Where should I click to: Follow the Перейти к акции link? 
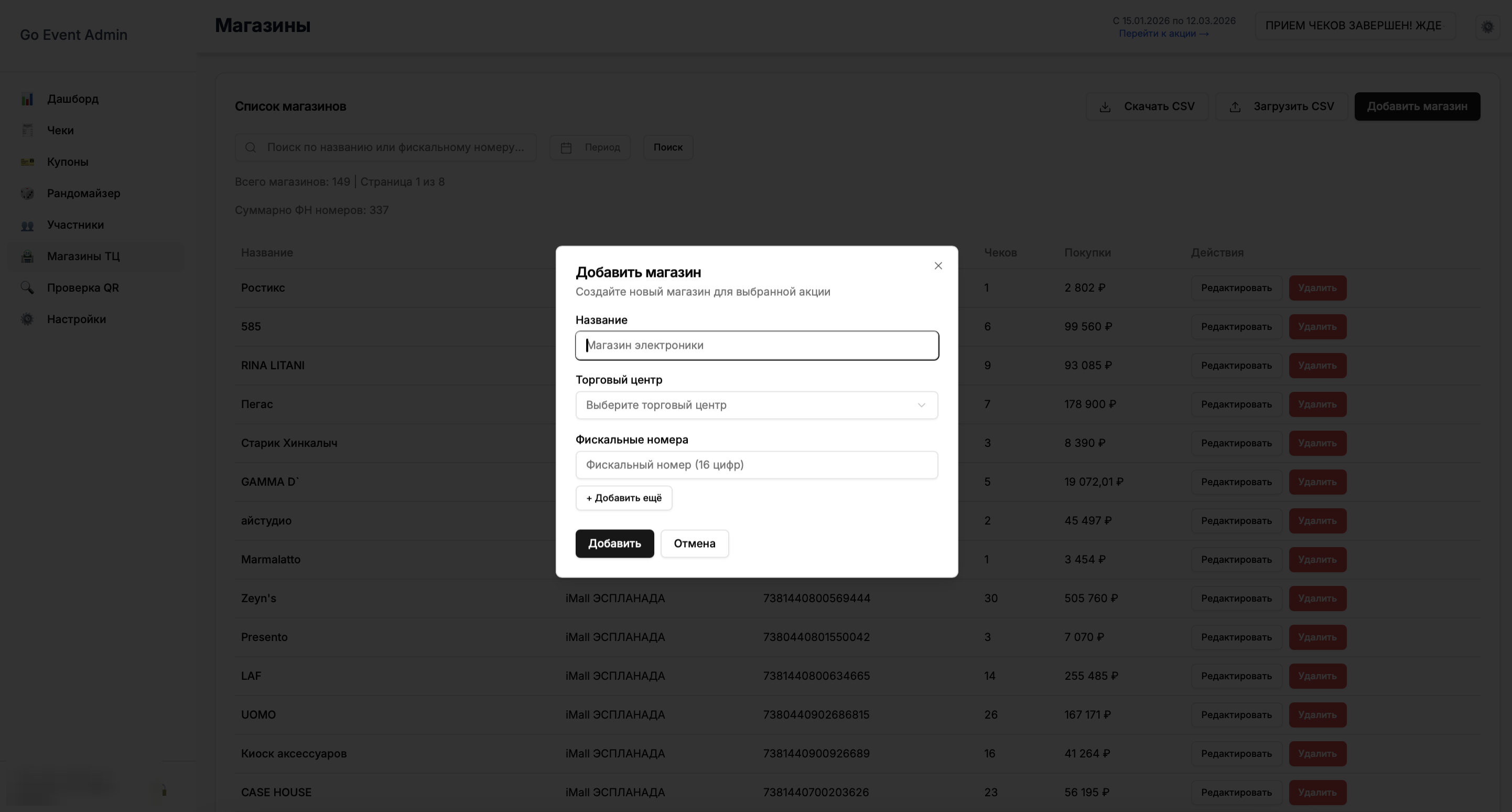point(1163,34)
